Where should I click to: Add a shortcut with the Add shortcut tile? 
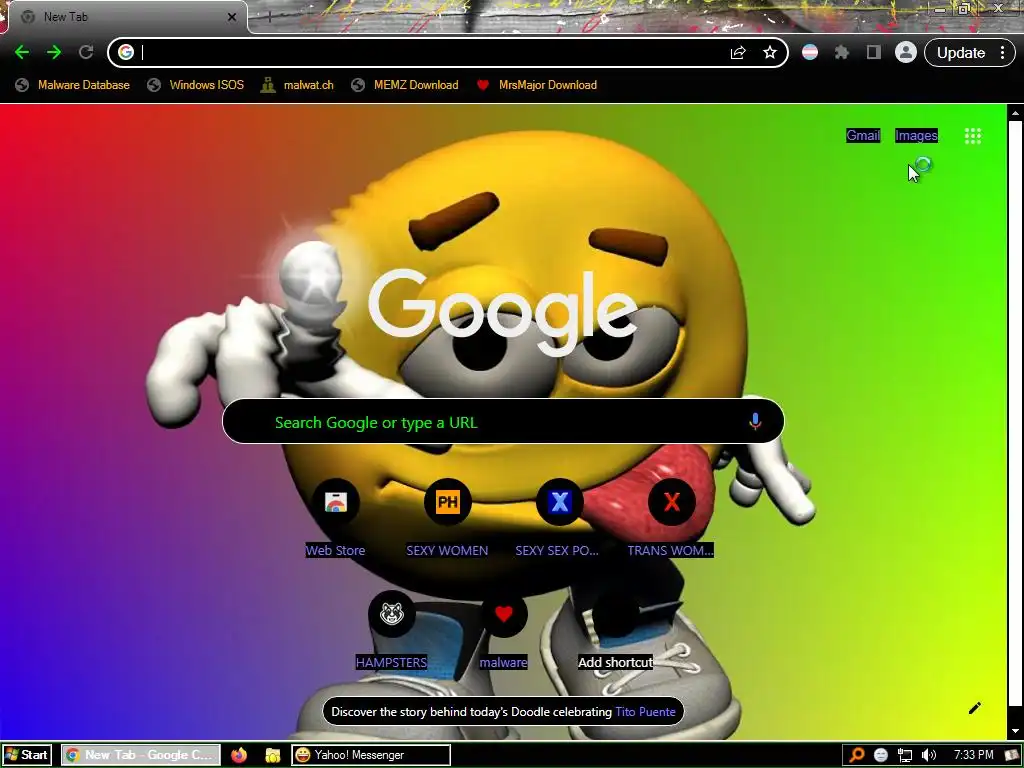pos(615,630)
